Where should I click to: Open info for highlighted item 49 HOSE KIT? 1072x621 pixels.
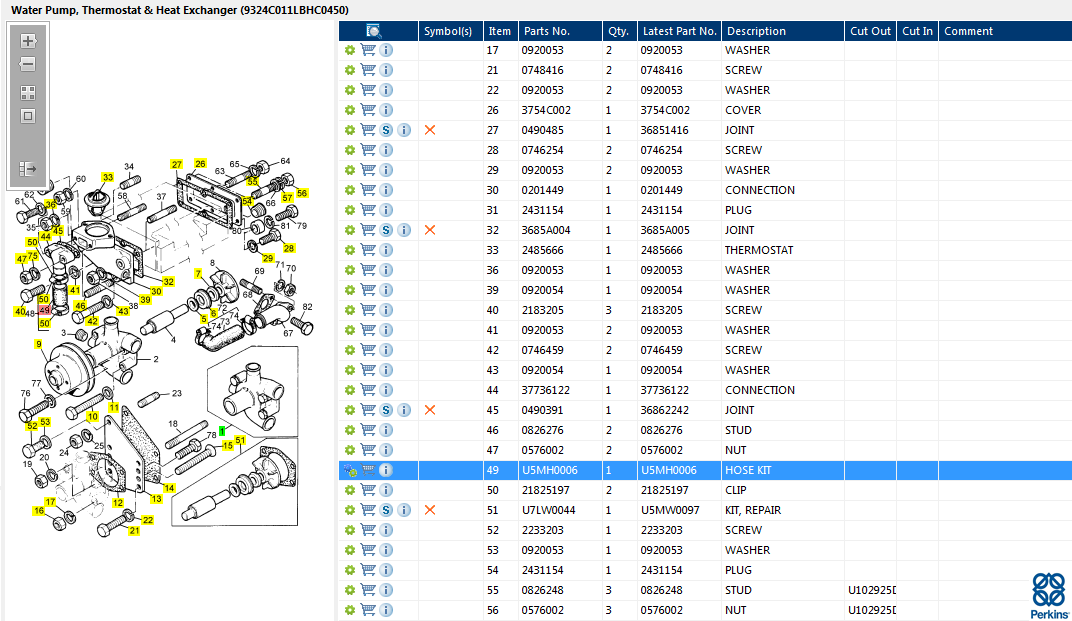386,471
